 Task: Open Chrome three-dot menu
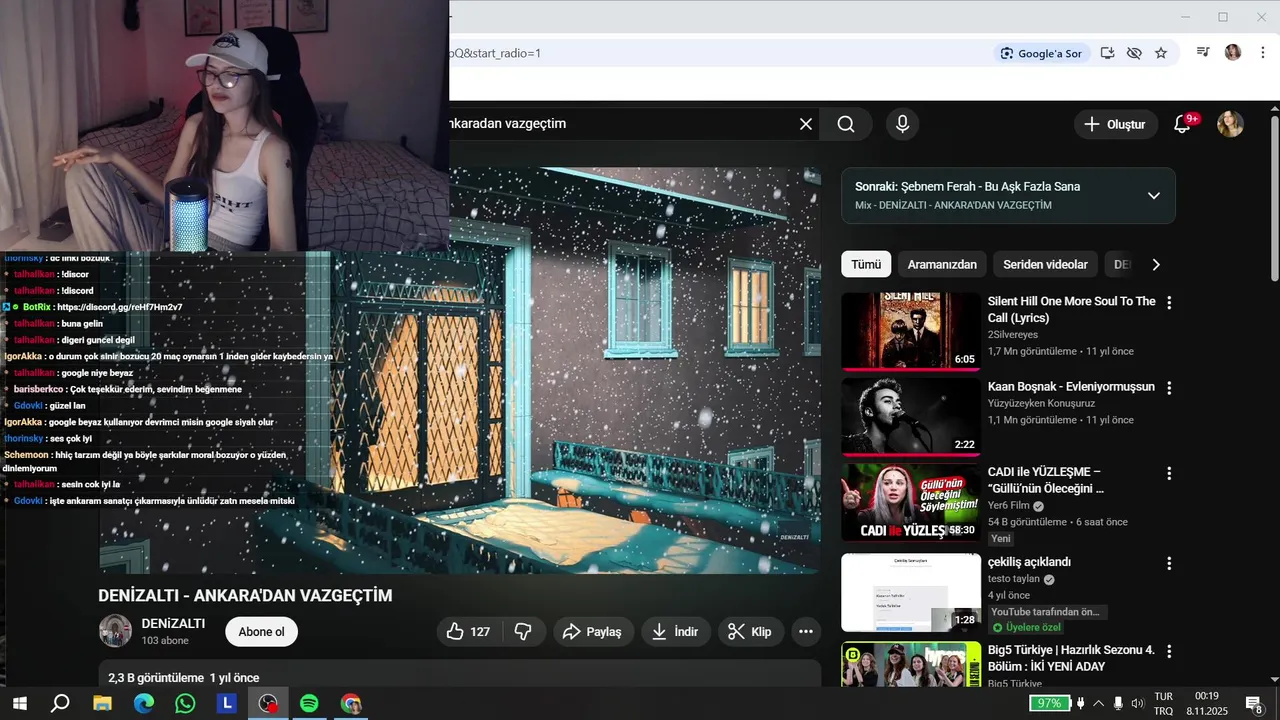coord(1264,52)
